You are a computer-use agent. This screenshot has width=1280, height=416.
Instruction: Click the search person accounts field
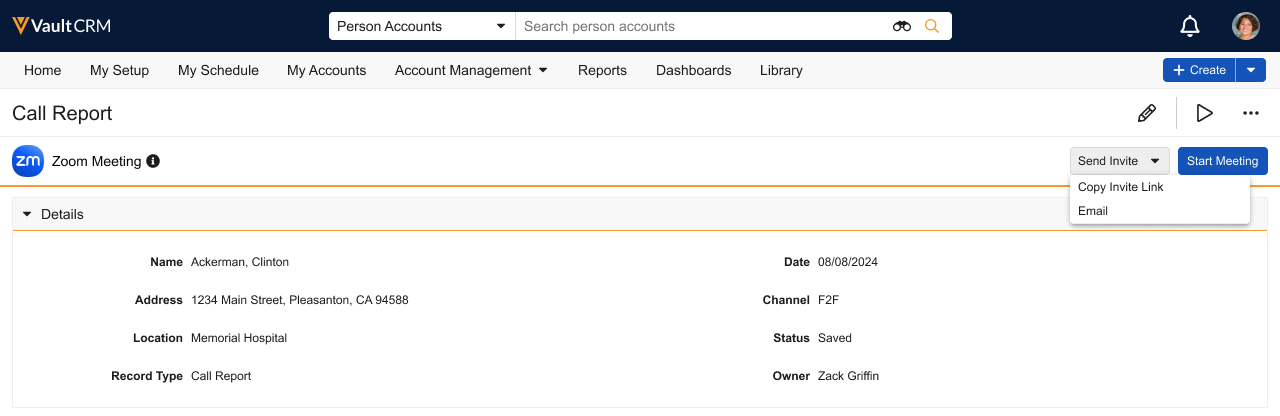click(700, 26)
